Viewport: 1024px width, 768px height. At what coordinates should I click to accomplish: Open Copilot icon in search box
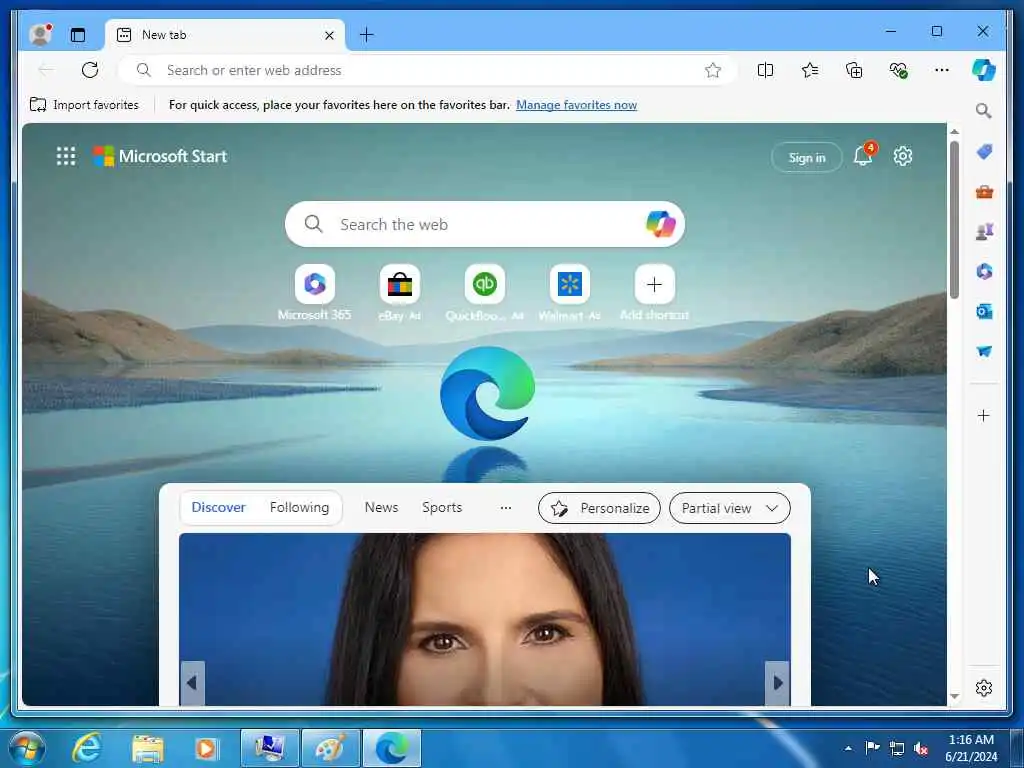[660, 224]
